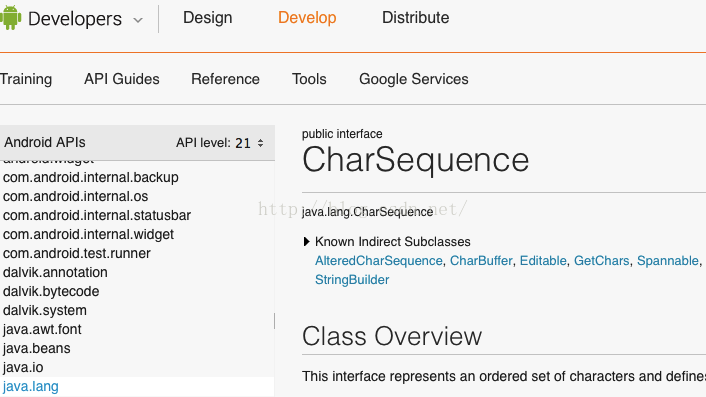Select the Develop tab
The width and height of the screenshot is (706, 397).
coord(307,18)
